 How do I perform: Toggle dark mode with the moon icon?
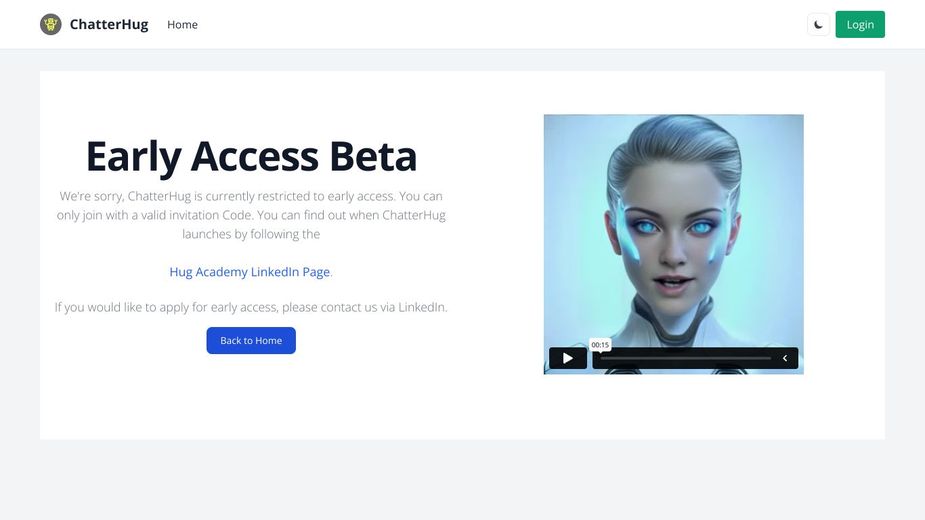click(818, 24)
